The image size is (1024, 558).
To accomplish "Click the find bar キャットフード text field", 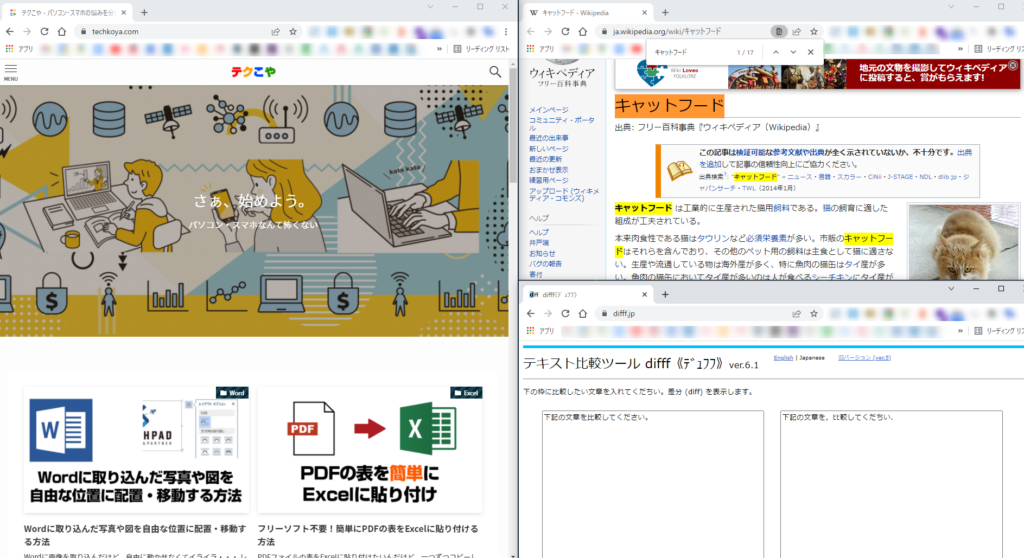I will click(x=691, y=52).
